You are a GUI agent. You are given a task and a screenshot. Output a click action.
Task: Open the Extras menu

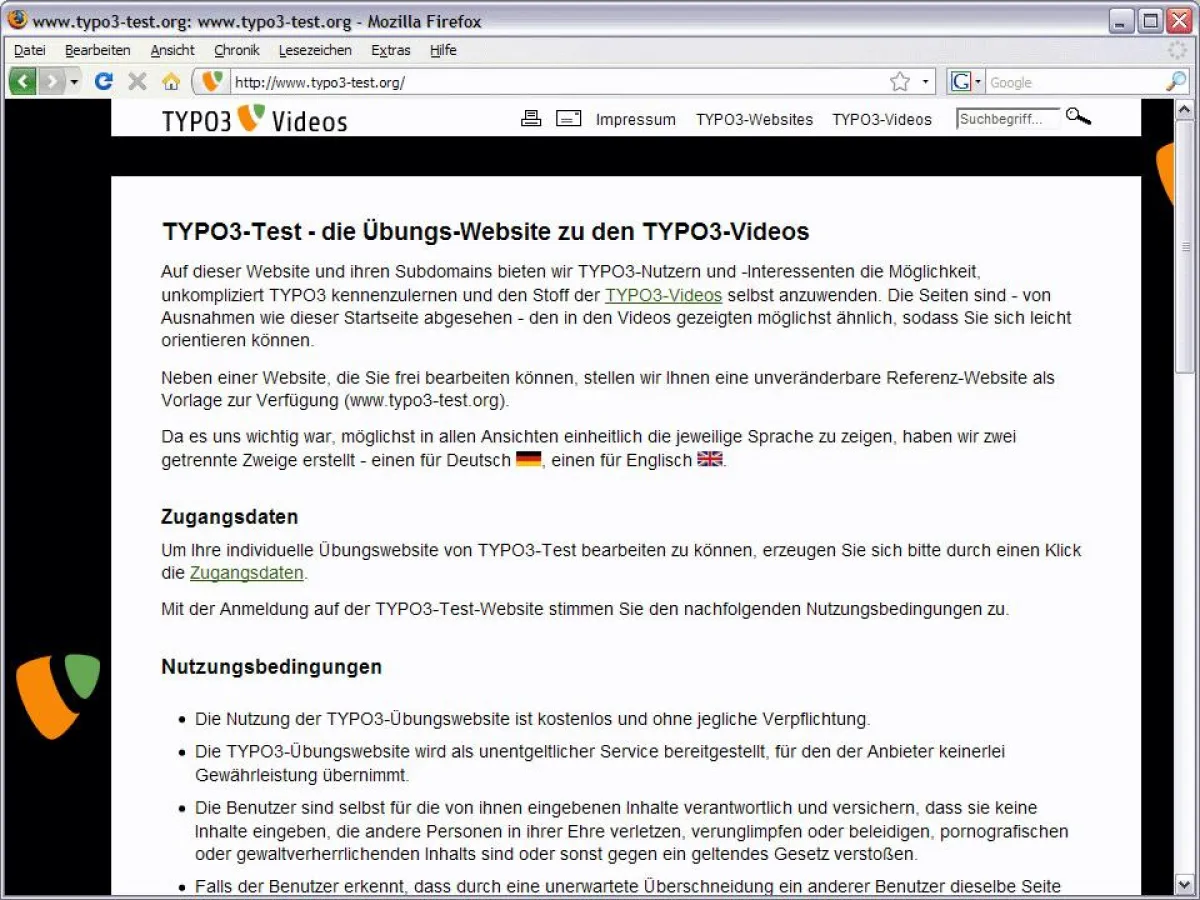pos(390,50)
